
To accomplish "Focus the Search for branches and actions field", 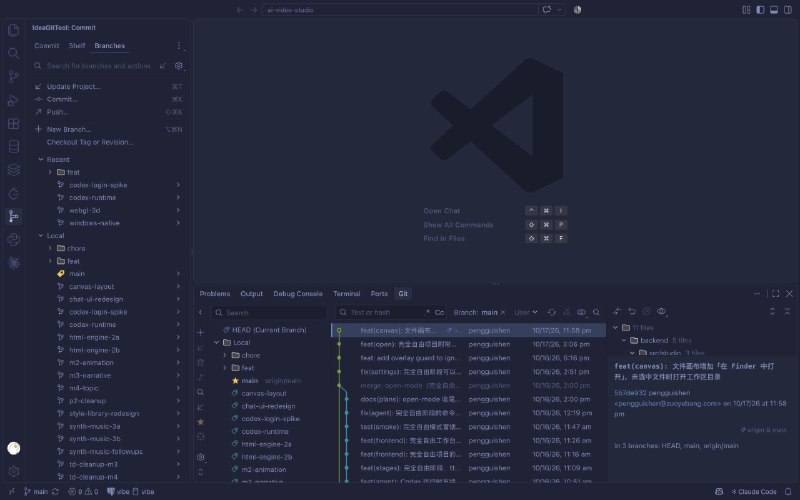I will coord(98,66).
